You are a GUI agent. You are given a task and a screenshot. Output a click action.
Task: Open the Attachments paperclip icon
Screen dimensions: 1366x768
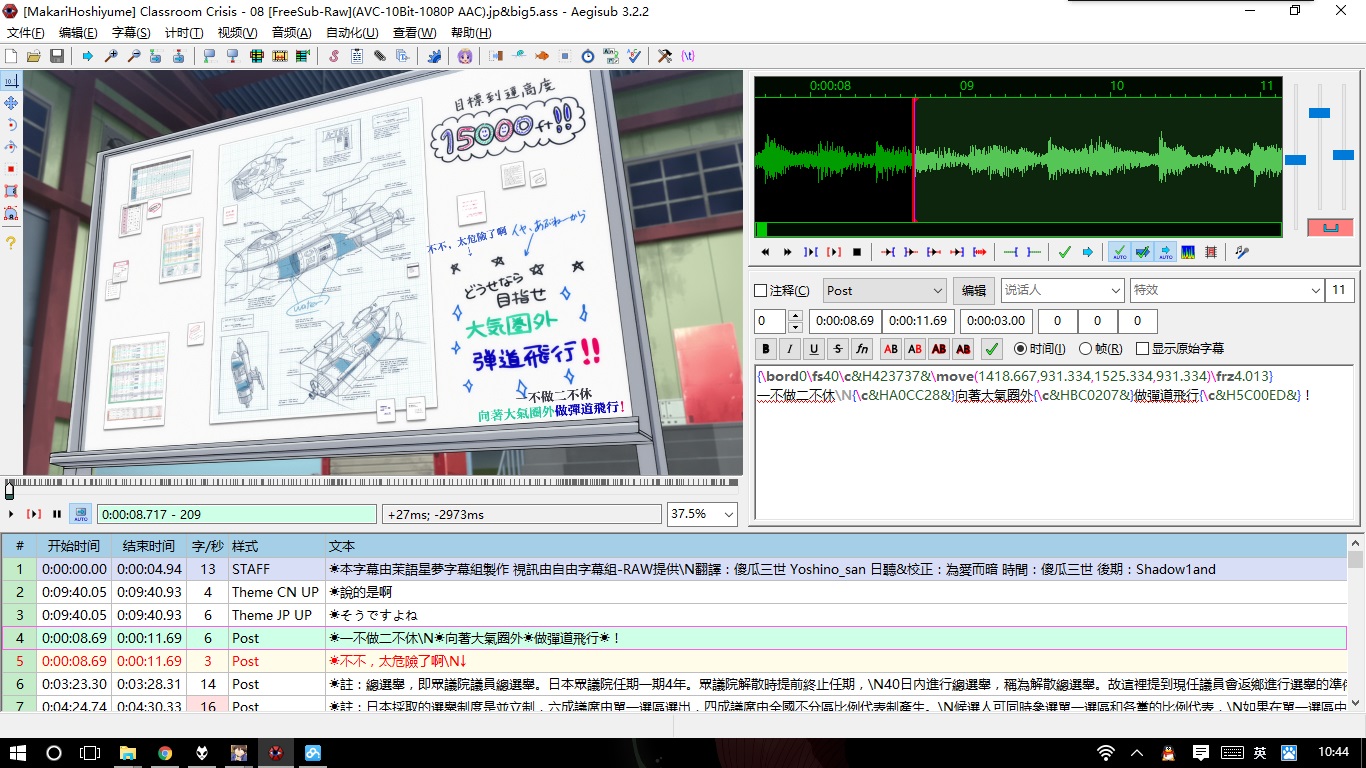pos(380,56)
